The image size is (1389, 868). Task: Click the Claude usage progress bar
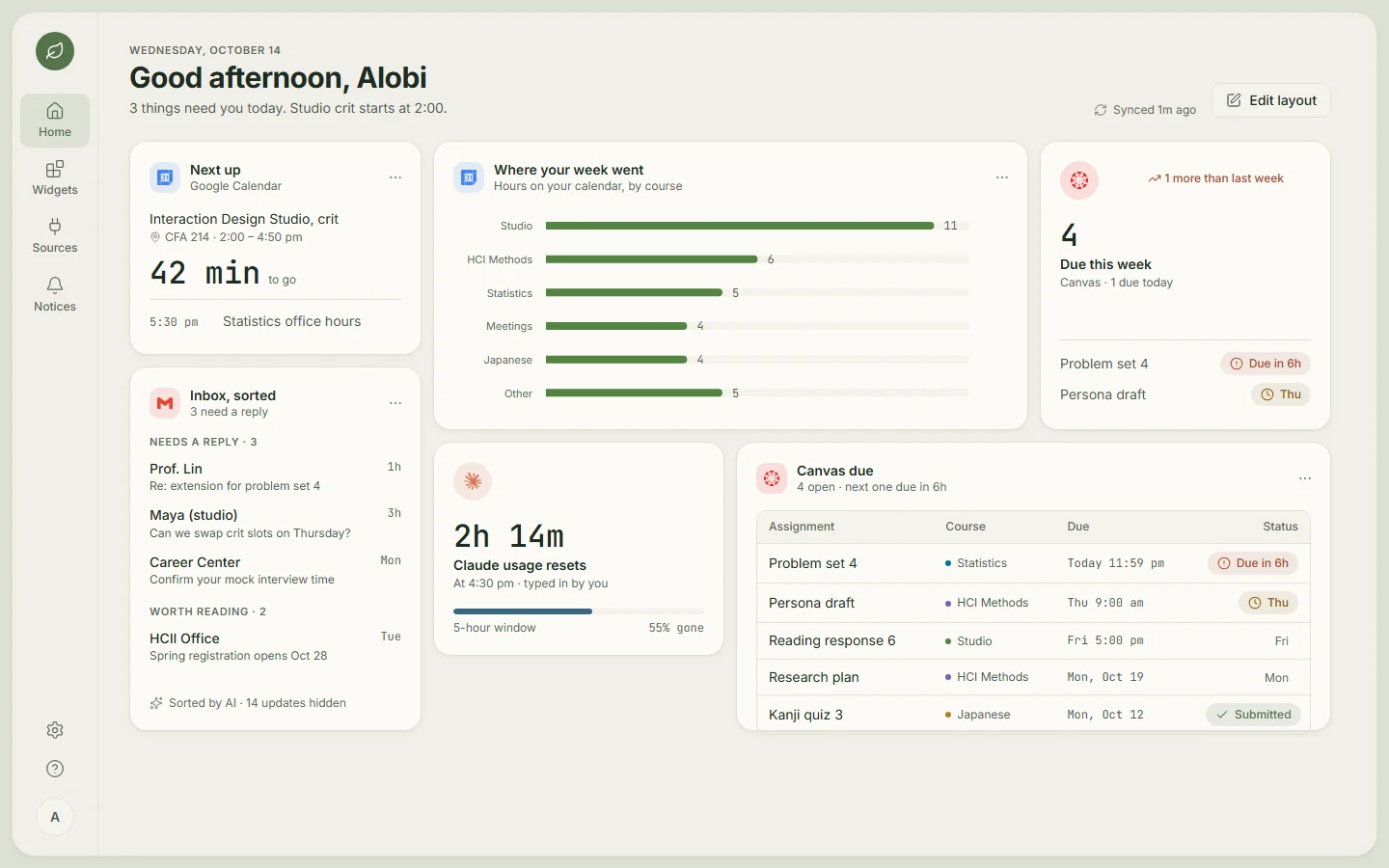(x=579, y=611)
